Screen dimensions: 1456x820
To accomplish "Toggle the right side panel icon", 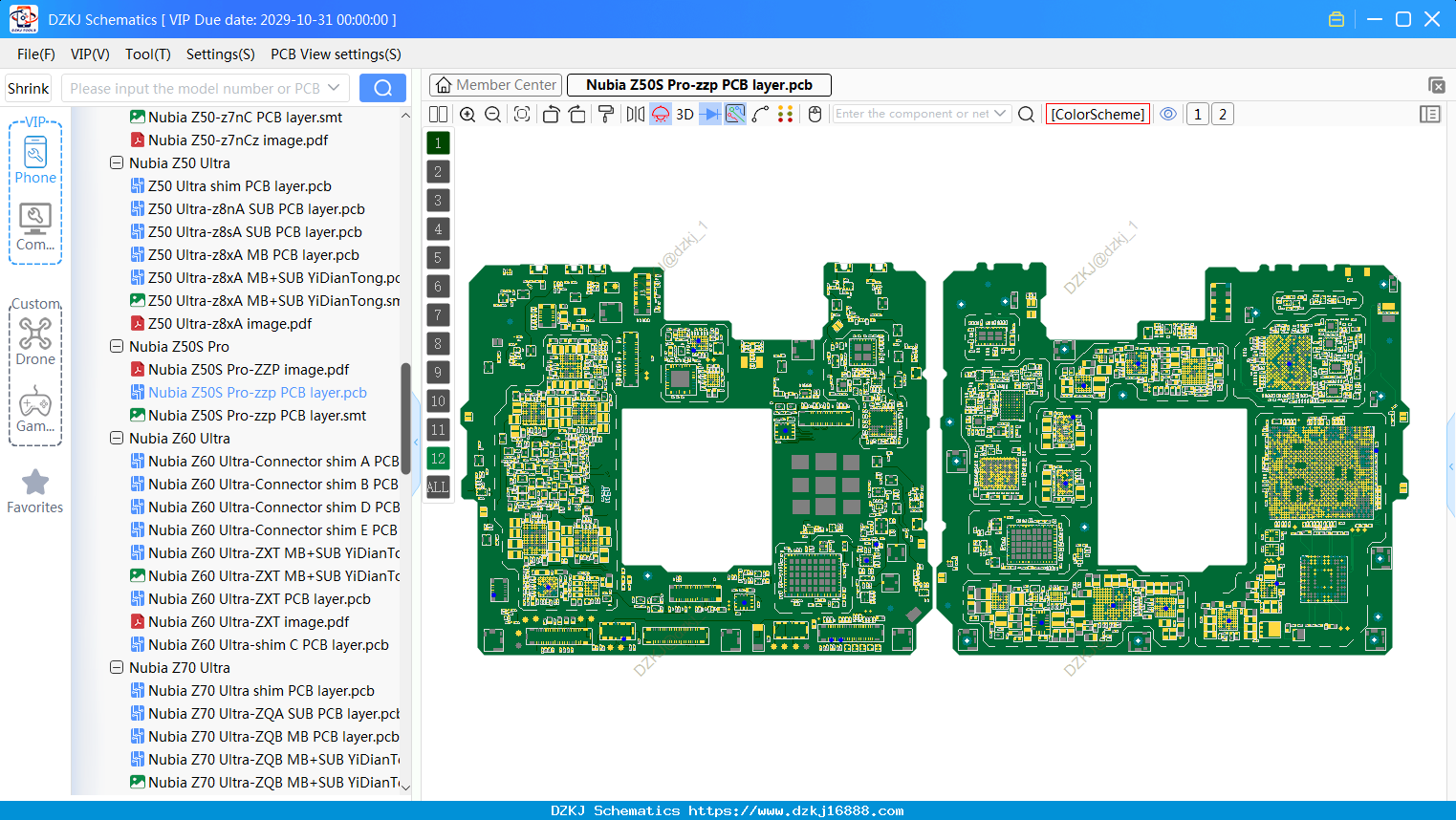I will (x=1430, y=114).
